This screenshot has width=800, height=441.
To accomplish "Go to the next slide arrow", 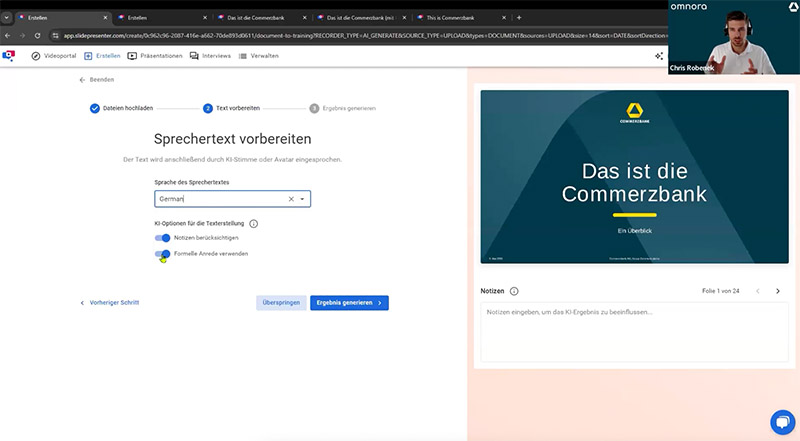I will coord(778,291).
